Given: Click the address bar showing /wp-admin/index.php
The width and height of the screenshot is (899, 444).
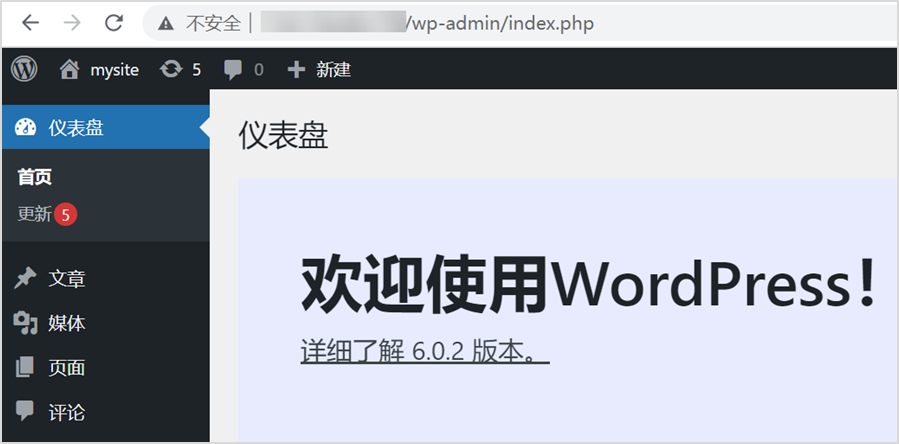Looking at the screenshot, I should coord(500,22).
